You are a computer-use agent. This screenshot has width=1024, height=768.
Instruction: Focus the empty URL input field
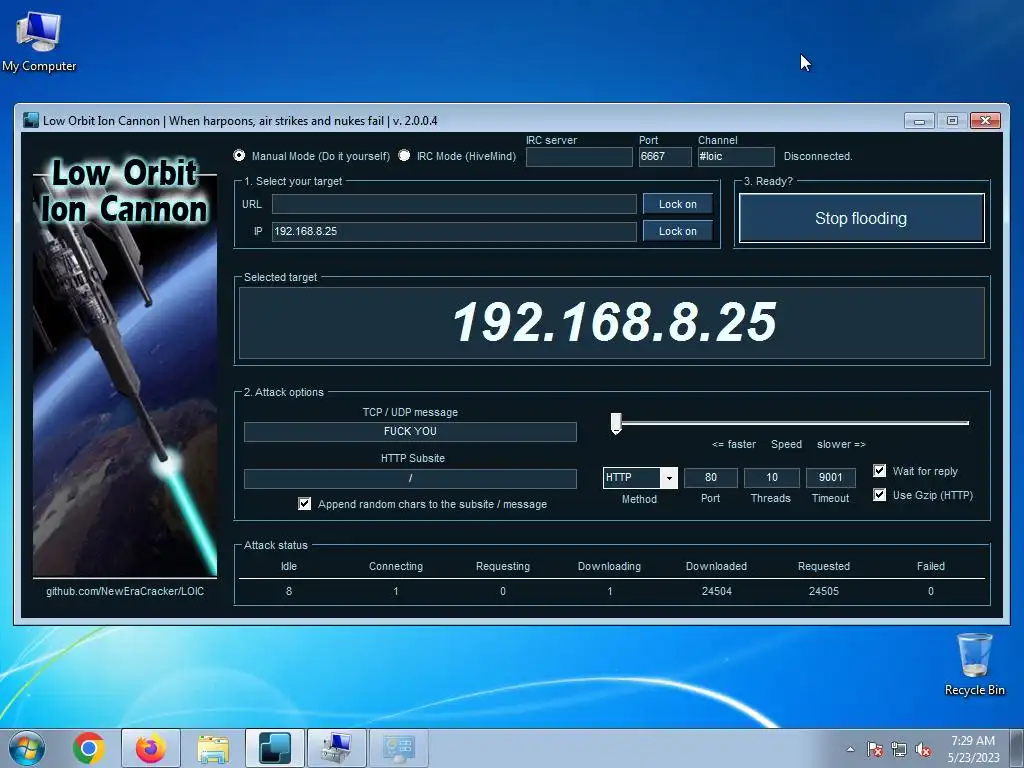454,204
